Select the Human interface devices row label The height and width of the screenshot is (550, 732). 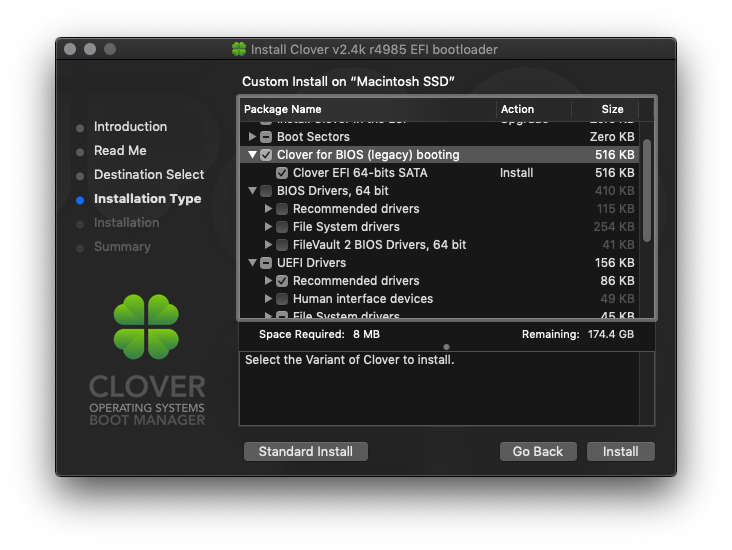(363, 299)
